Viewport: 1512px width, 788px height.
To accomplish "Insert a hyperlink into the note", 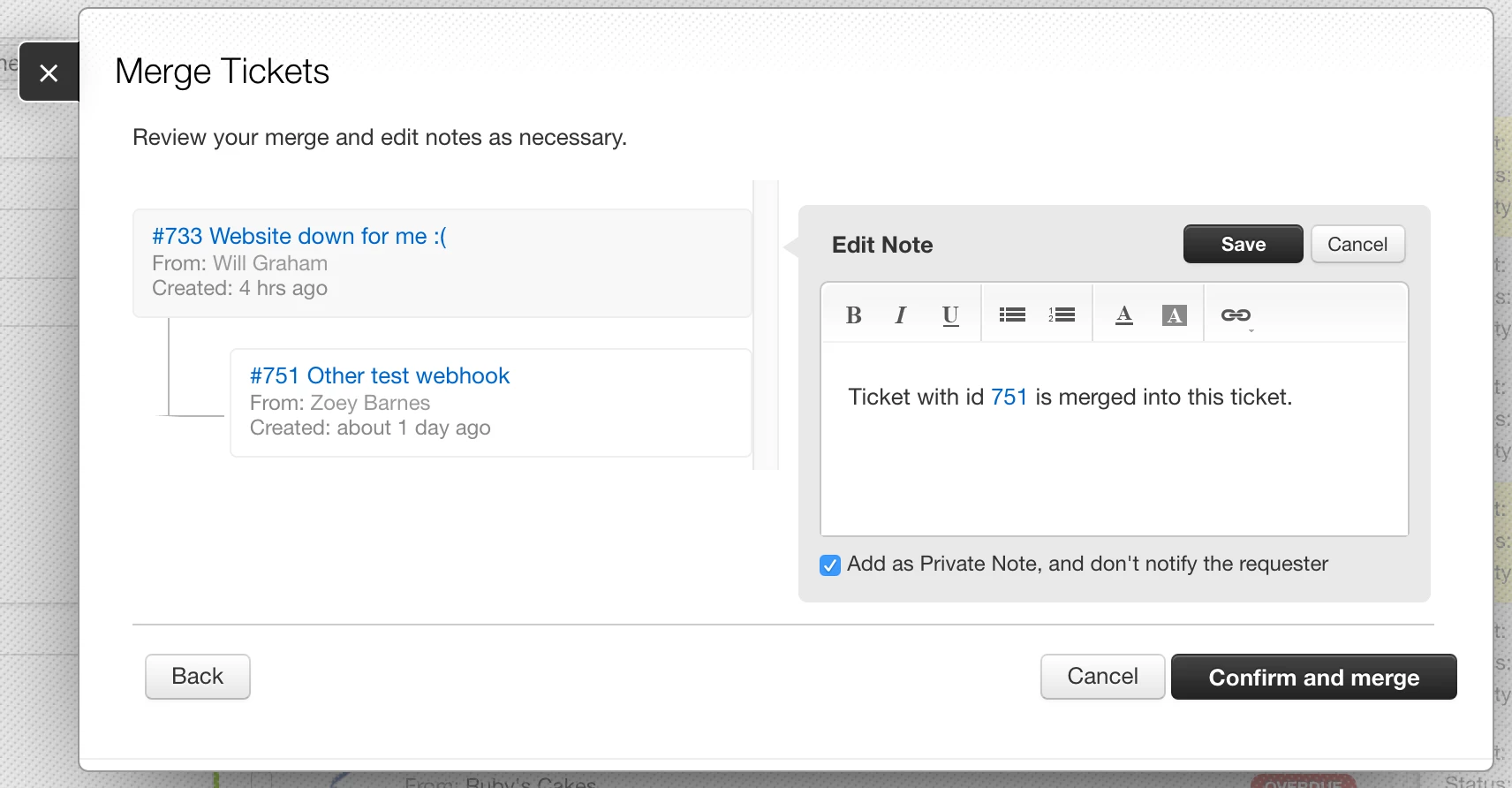I will (1236, 315).
